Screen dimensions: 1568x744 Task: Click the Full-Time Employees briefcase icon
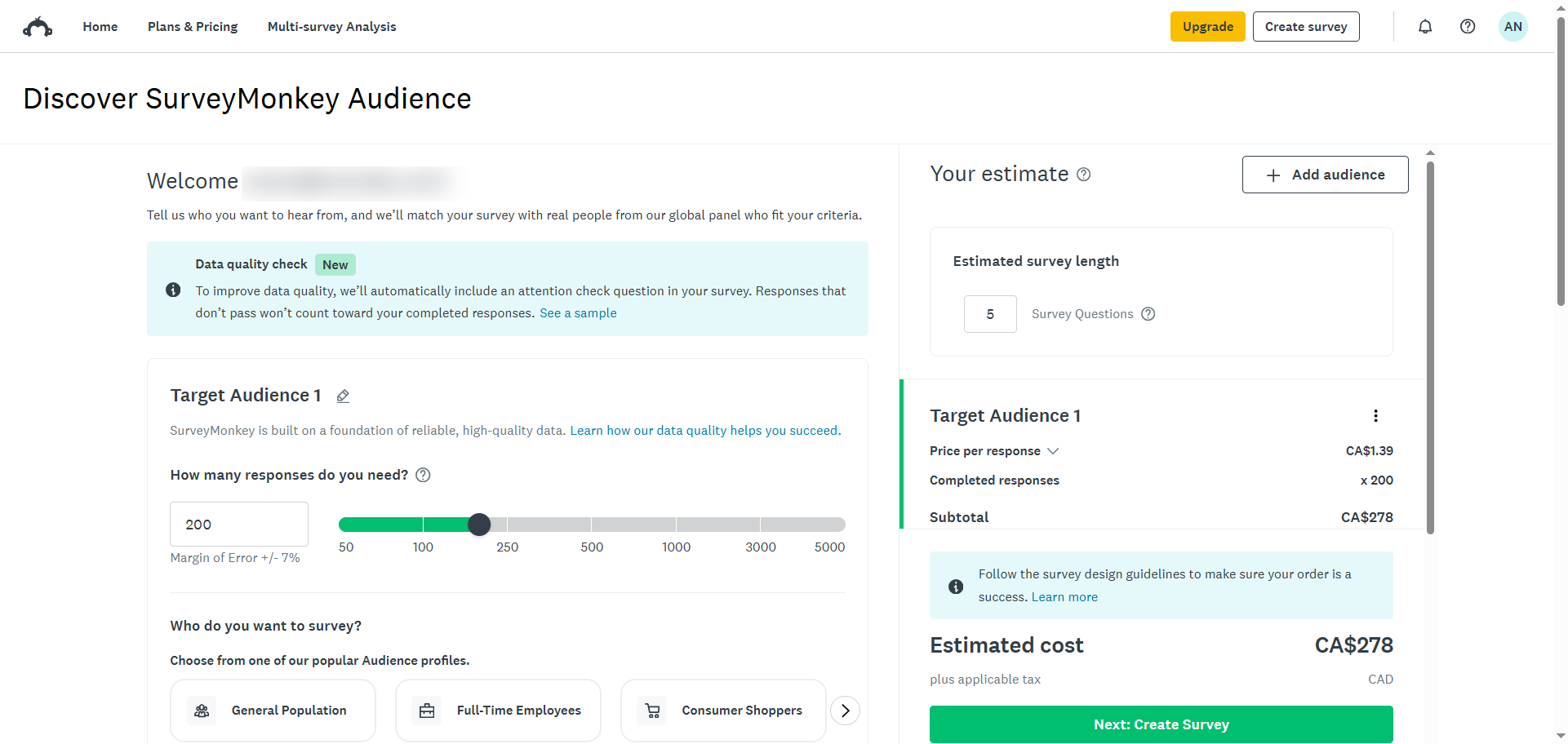[x=427, y=711]
